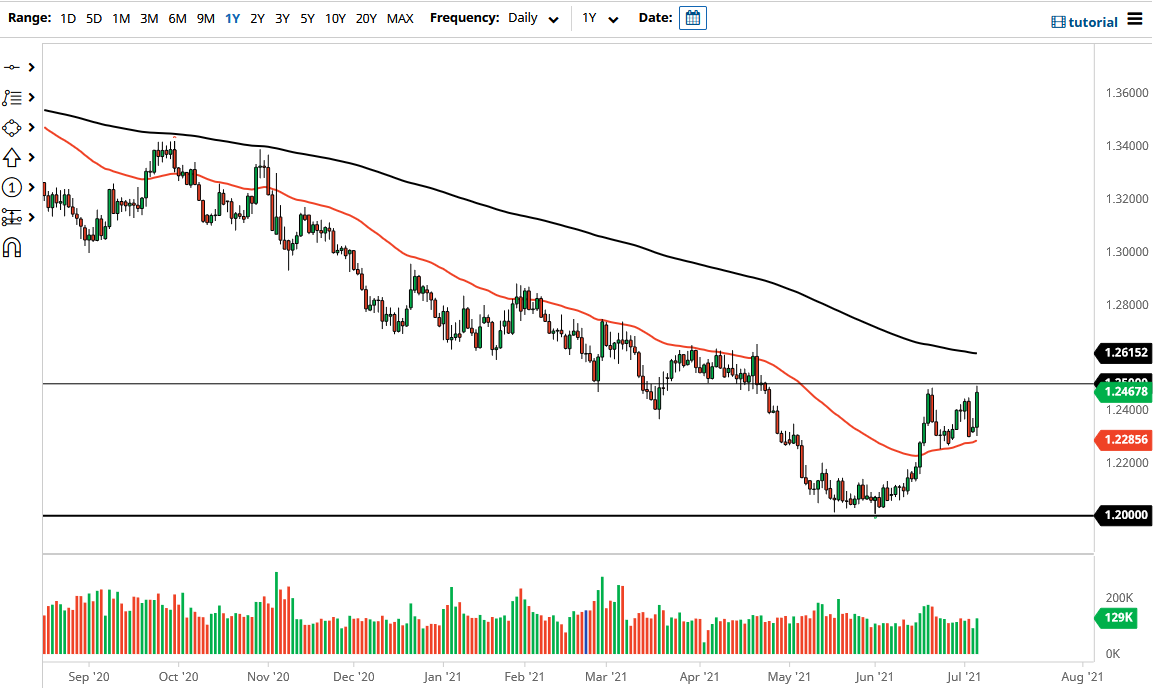Toggle the 1Y range highlight
The width and height of the screenshot is (1158, 699).
click(x=232, y=18)
